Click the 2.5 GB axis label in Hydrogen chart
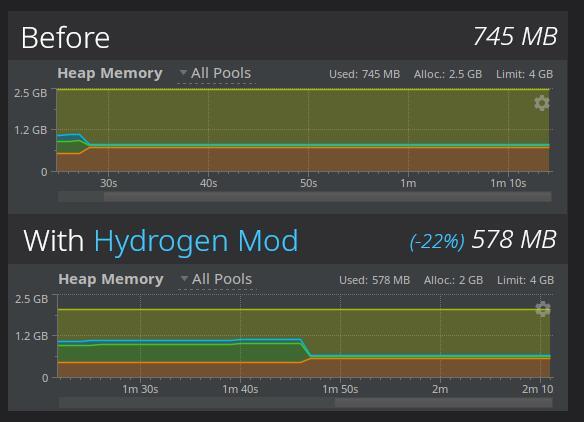This screenshot has width=584, height=422. coord(32,299)
